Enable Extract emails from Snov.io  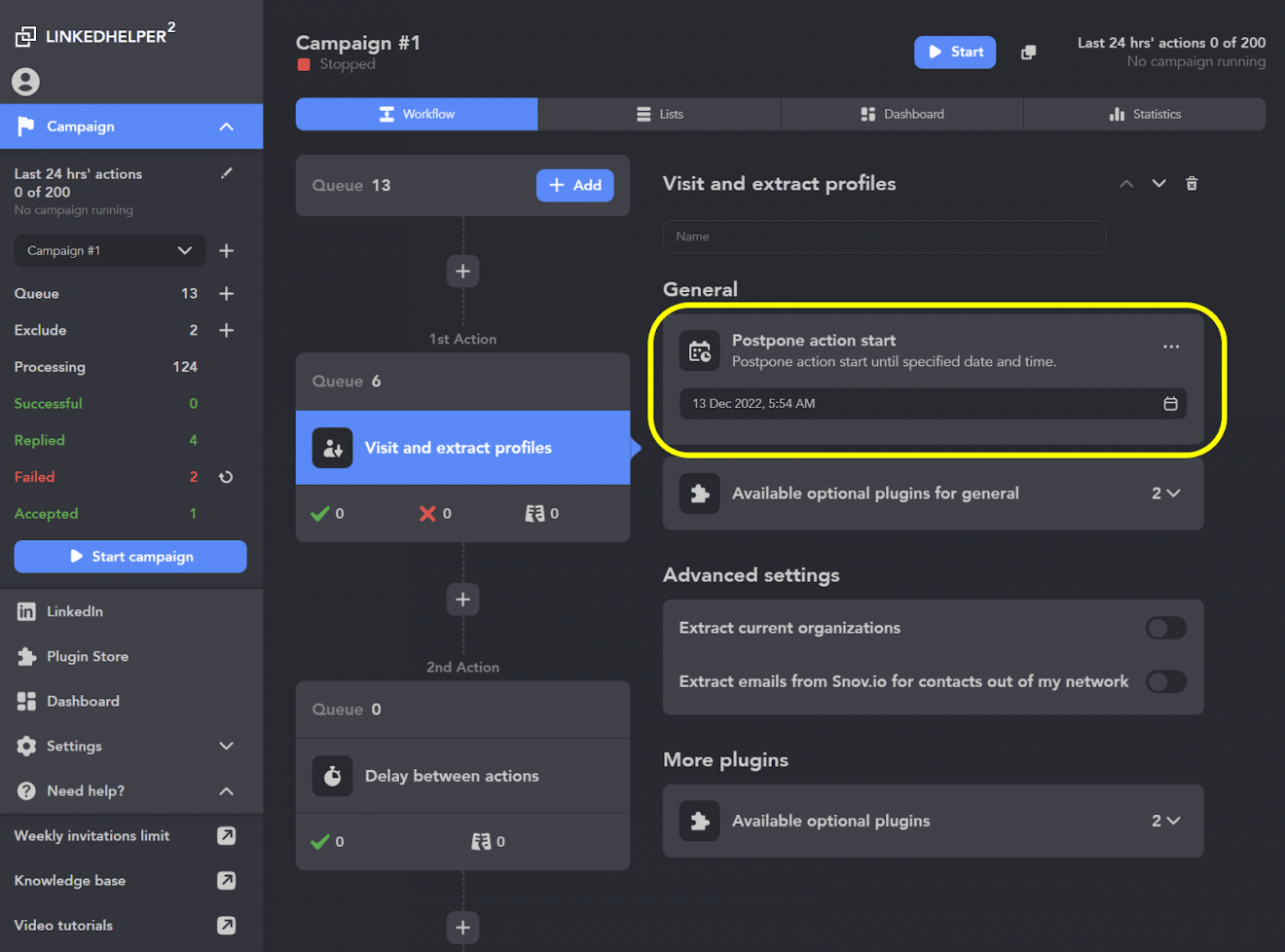(1165, 681)
